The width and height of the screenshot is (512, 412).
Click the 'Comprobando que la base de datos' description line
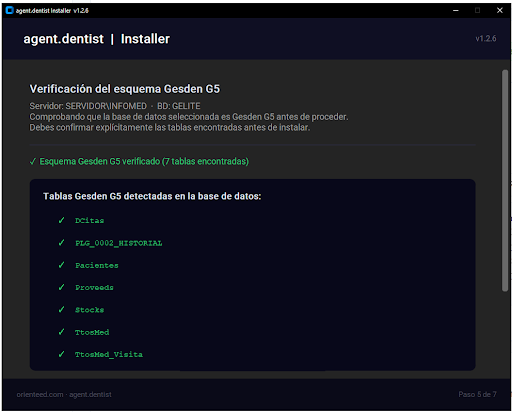[x=189, y=117]
